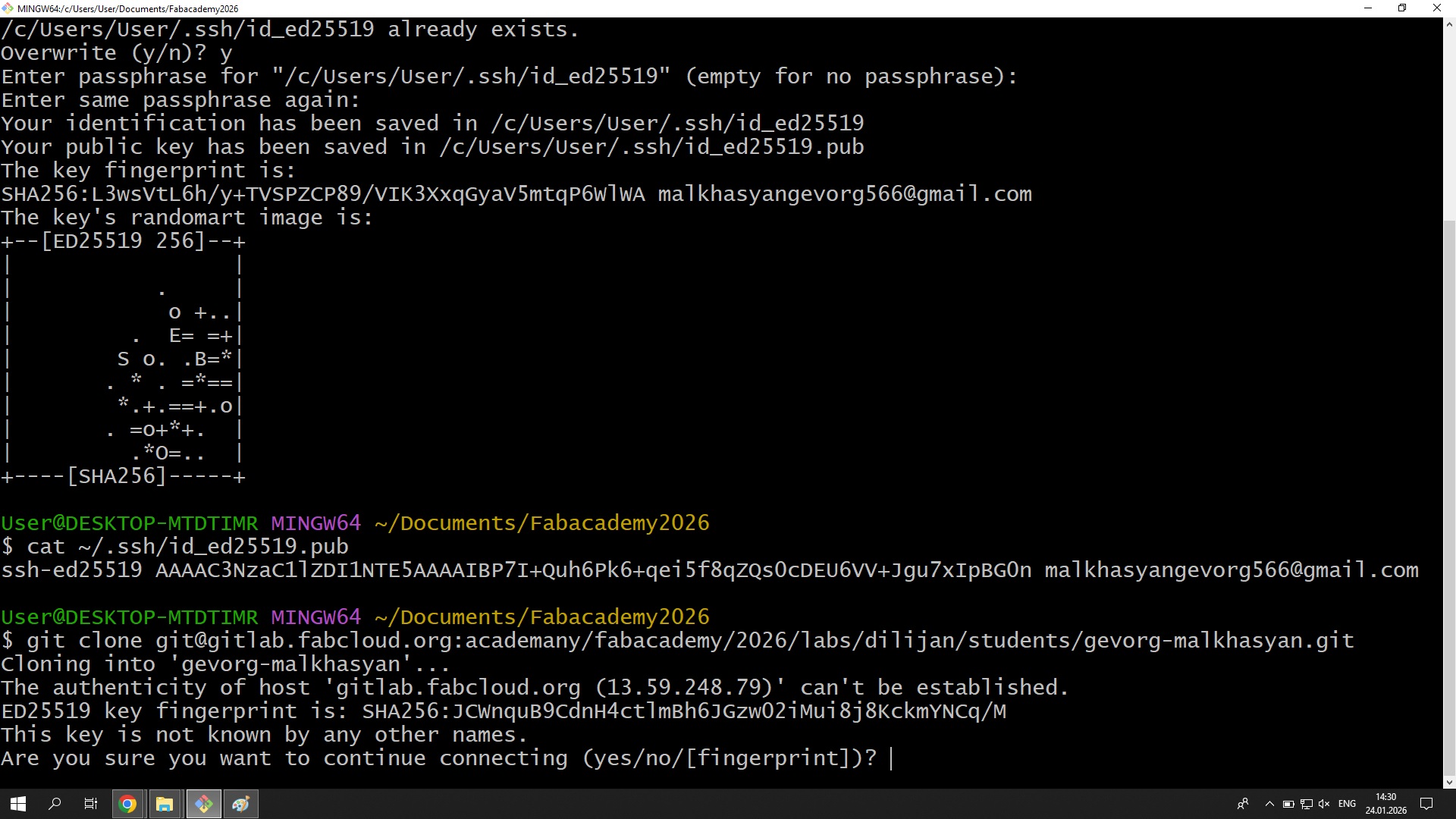Open File Explorer from the taskbar
This screenshot has width=1456, height=819.
point(165,804)
